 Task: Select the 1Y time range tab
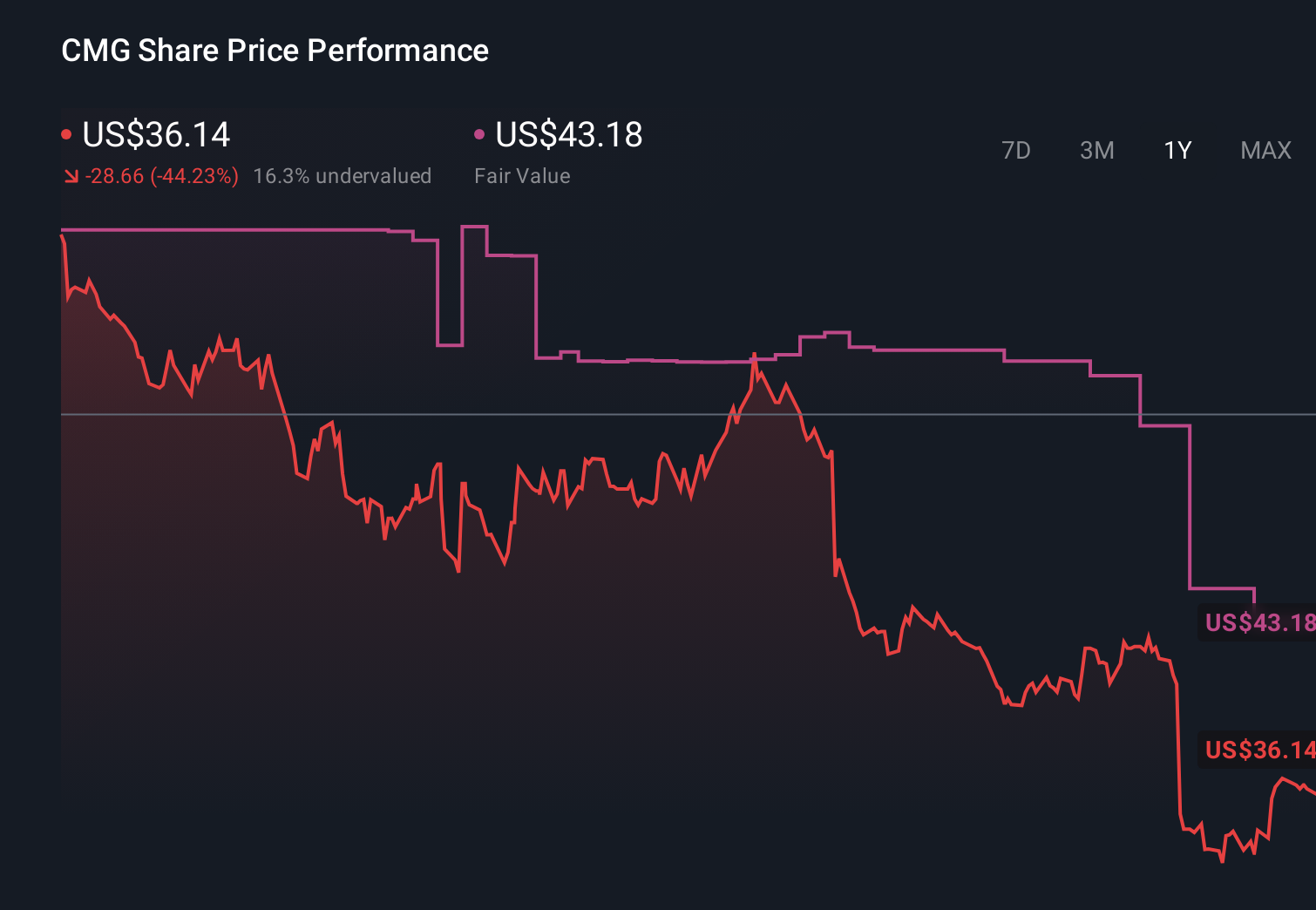coord(1177,150)
